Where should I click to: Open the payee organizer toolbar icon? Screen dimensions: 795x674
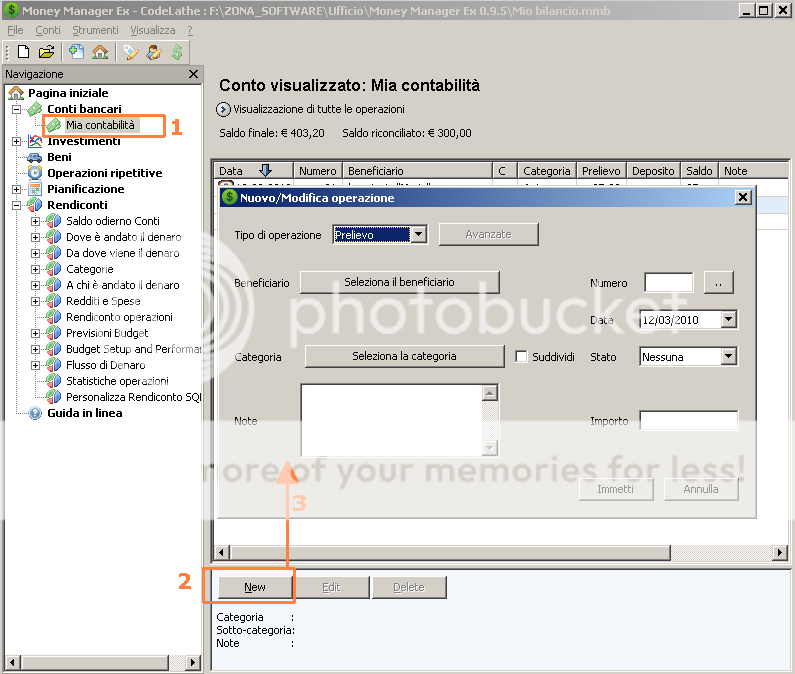[154, 52]
